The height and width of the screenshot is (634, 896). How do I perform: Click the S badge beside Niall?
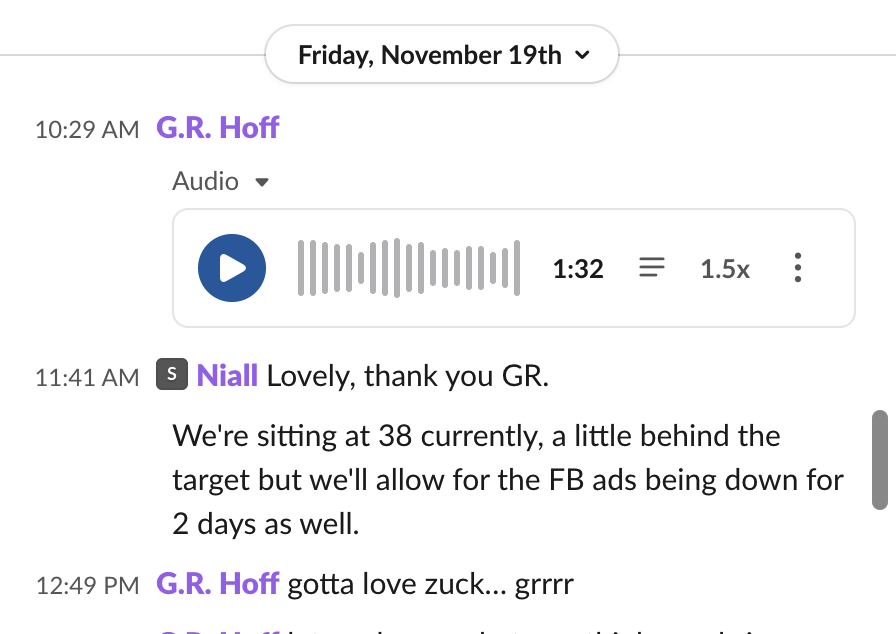172,375
